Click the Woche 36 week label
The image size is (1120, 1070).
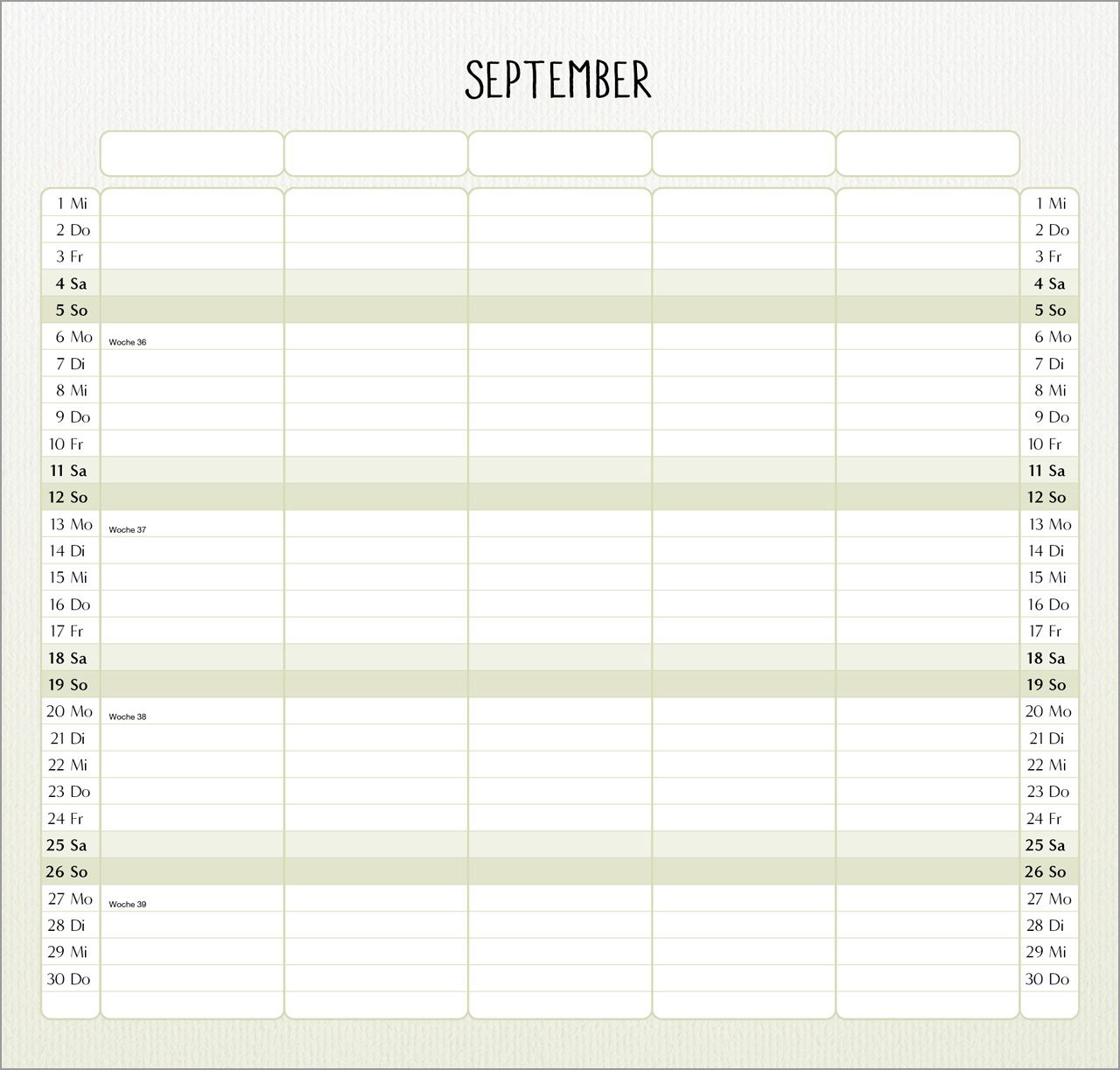coord(128,342)
